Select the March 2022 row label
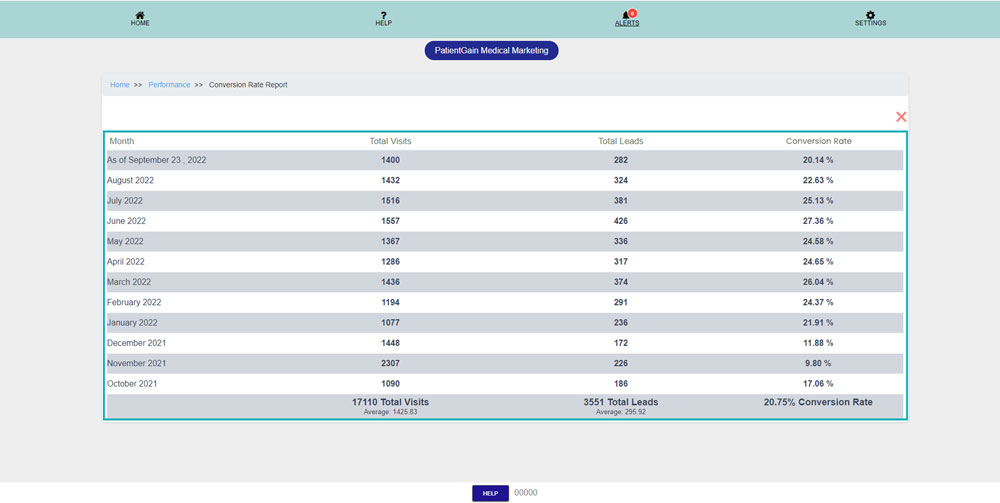Viewport: 1000px width, 503px height. point(129,282)
